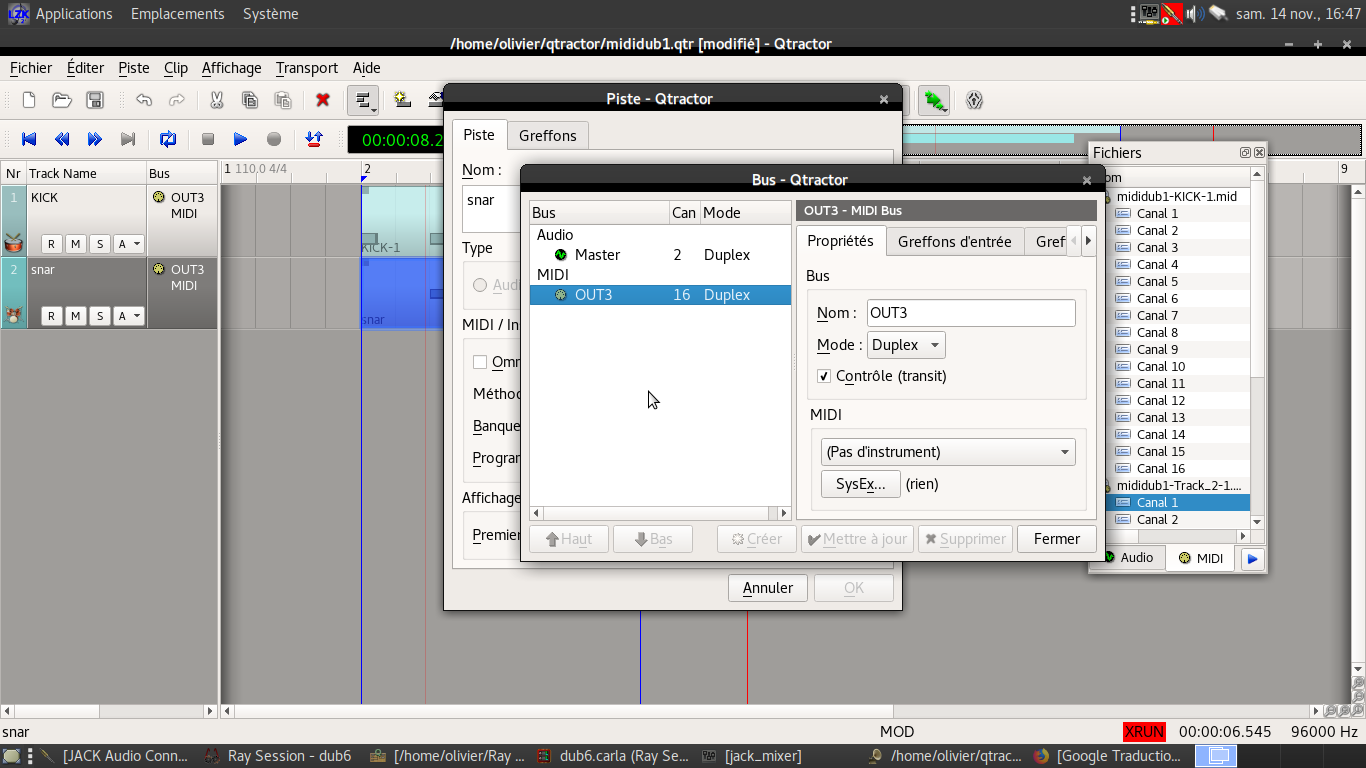Screen dimensions: 1366x768
Task: Click the Fast Forward transport button
Action: click(x=95, y=139)
